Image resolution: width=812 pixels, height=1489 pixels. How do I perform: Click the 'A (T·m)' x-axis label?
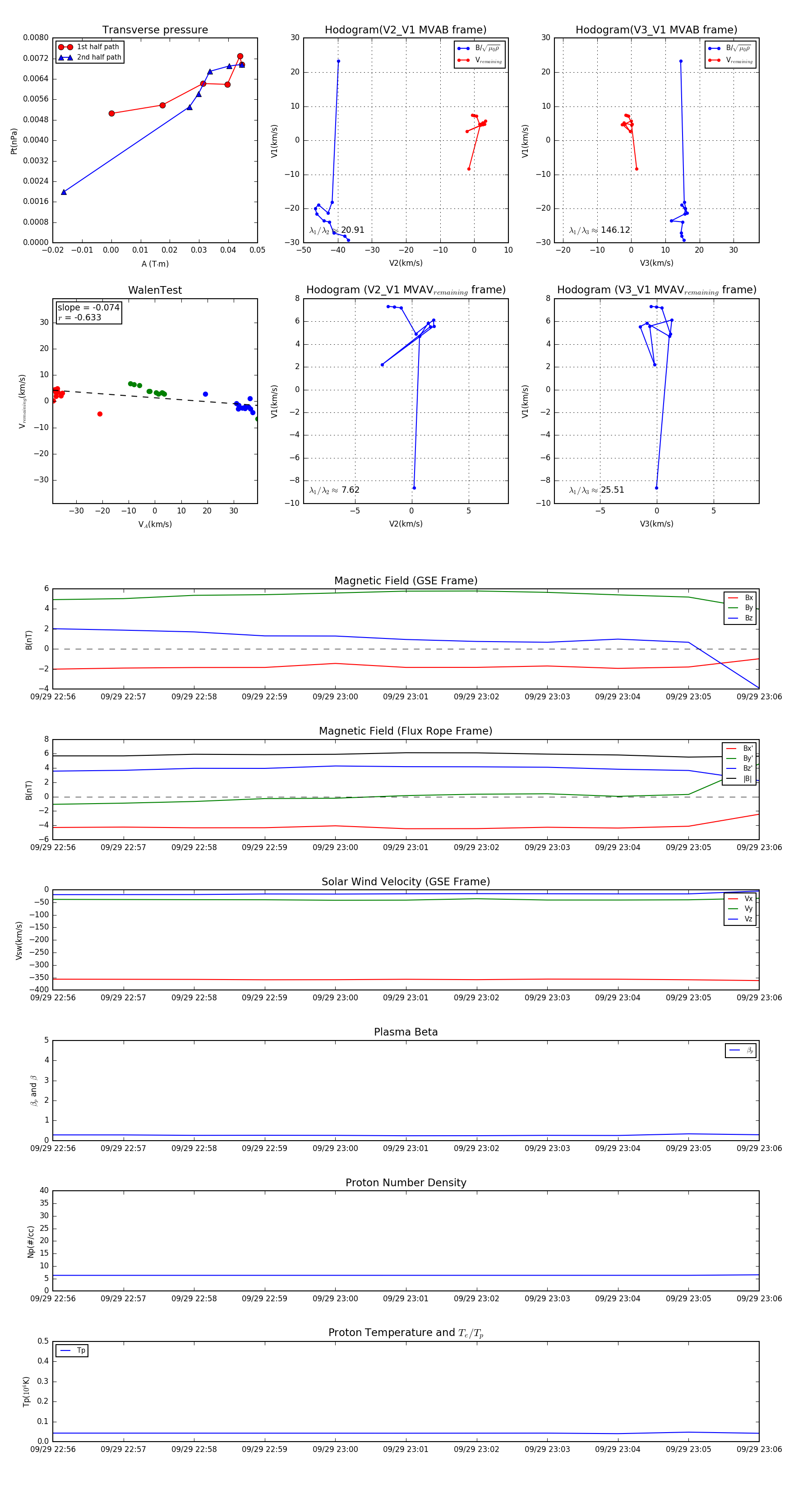click(155, 264)
